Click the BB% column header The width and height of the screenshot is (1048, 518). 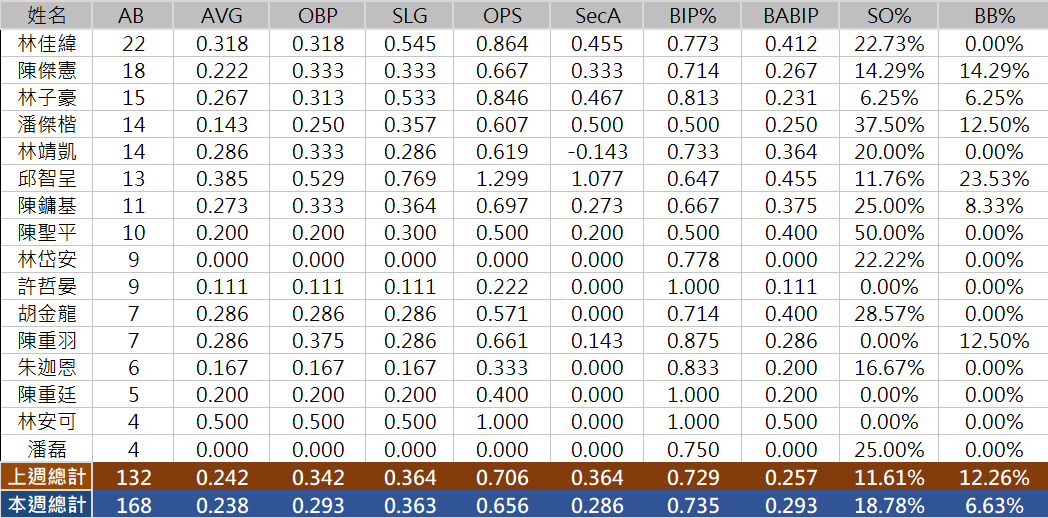point(994,15)
